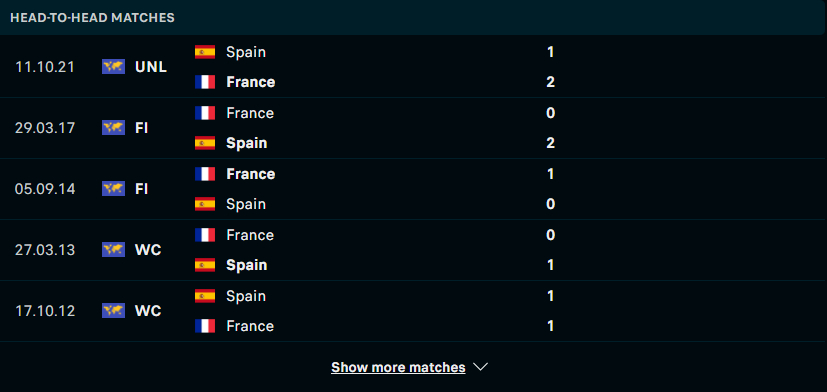Click Spain flag in 11.10.21 match
The height and width of the screenshot is (392, 827).
tap(205, 52)
